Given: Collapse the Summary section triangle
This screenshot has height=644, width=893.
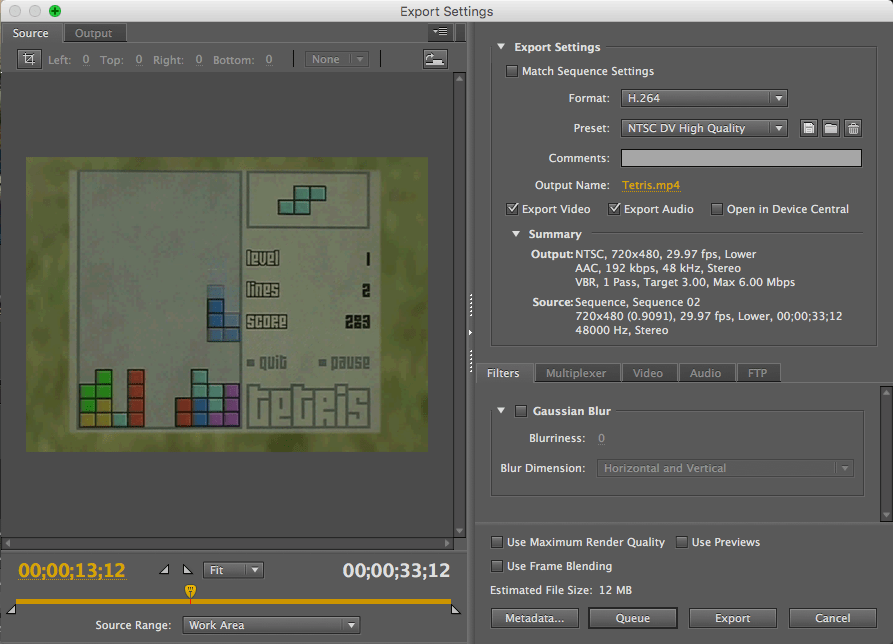Looking at the screenshot, I should pos(516,234).
